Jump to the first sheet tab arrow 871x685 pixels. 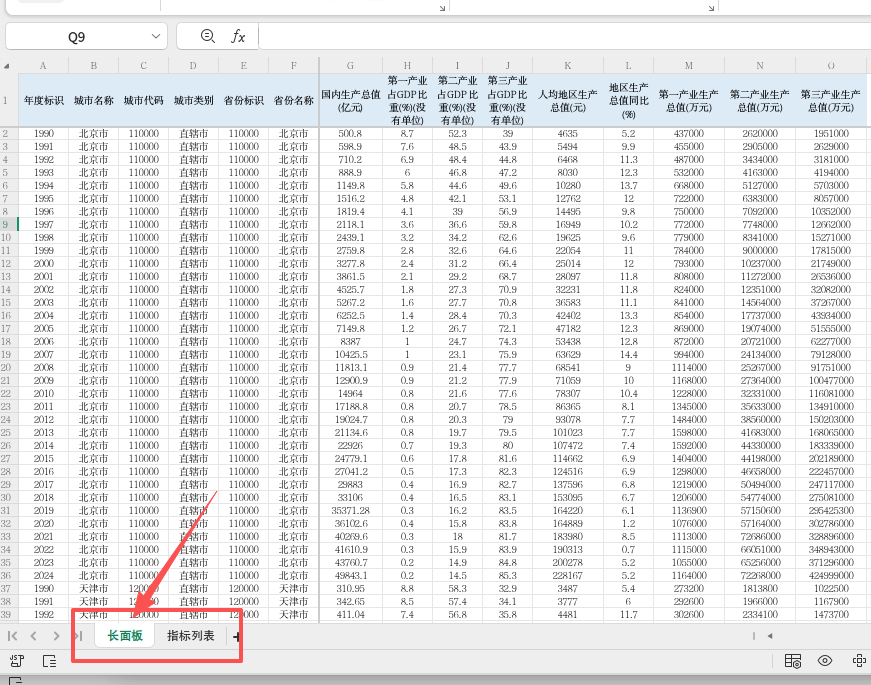(x=13, y=636)
